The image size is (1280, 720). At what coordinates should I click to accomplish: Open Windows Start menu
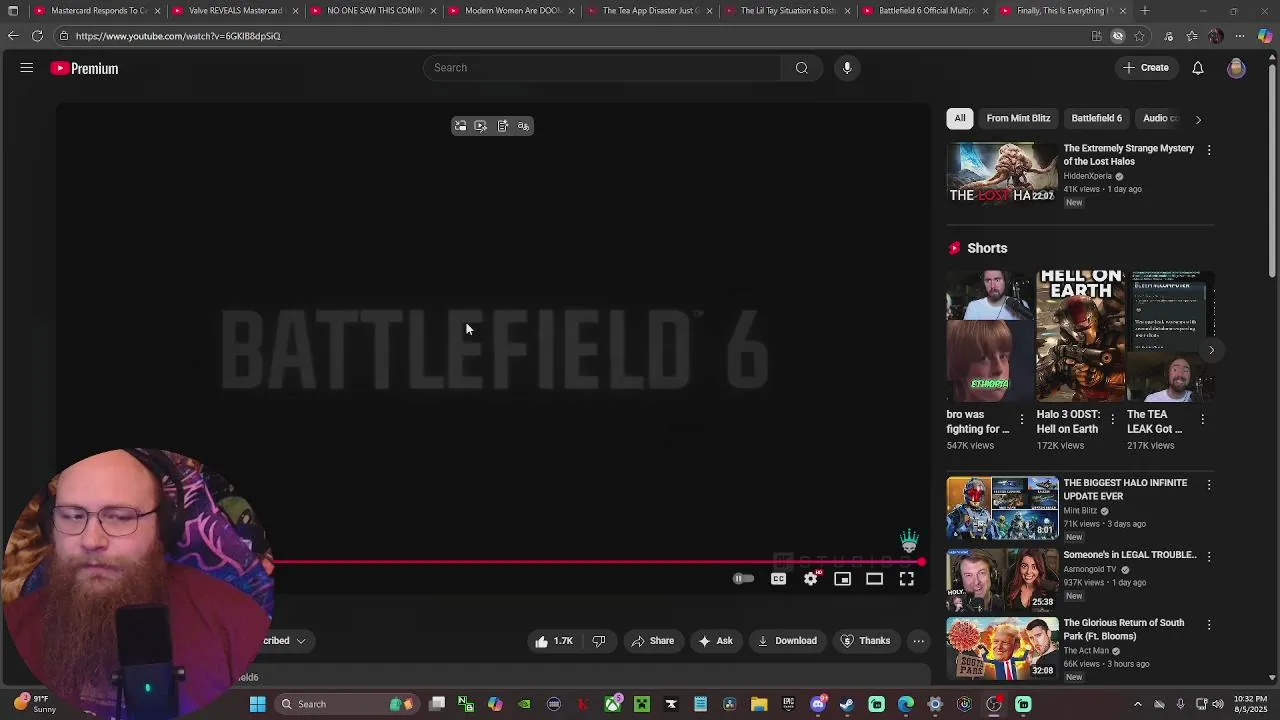[x=257, y=704]
